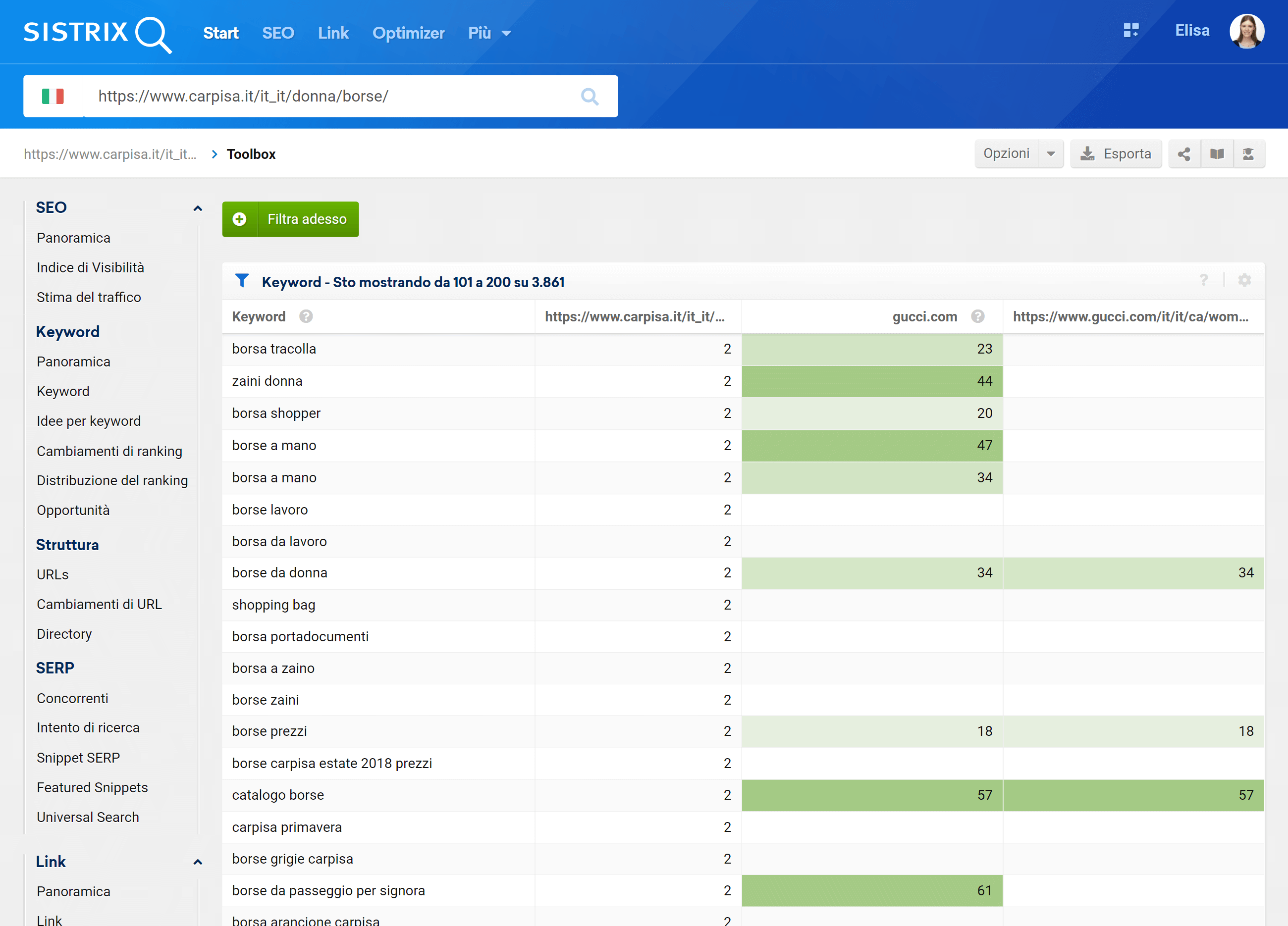Click the download to file icon
1288x926 pixels.
[x=1089, y=154]
